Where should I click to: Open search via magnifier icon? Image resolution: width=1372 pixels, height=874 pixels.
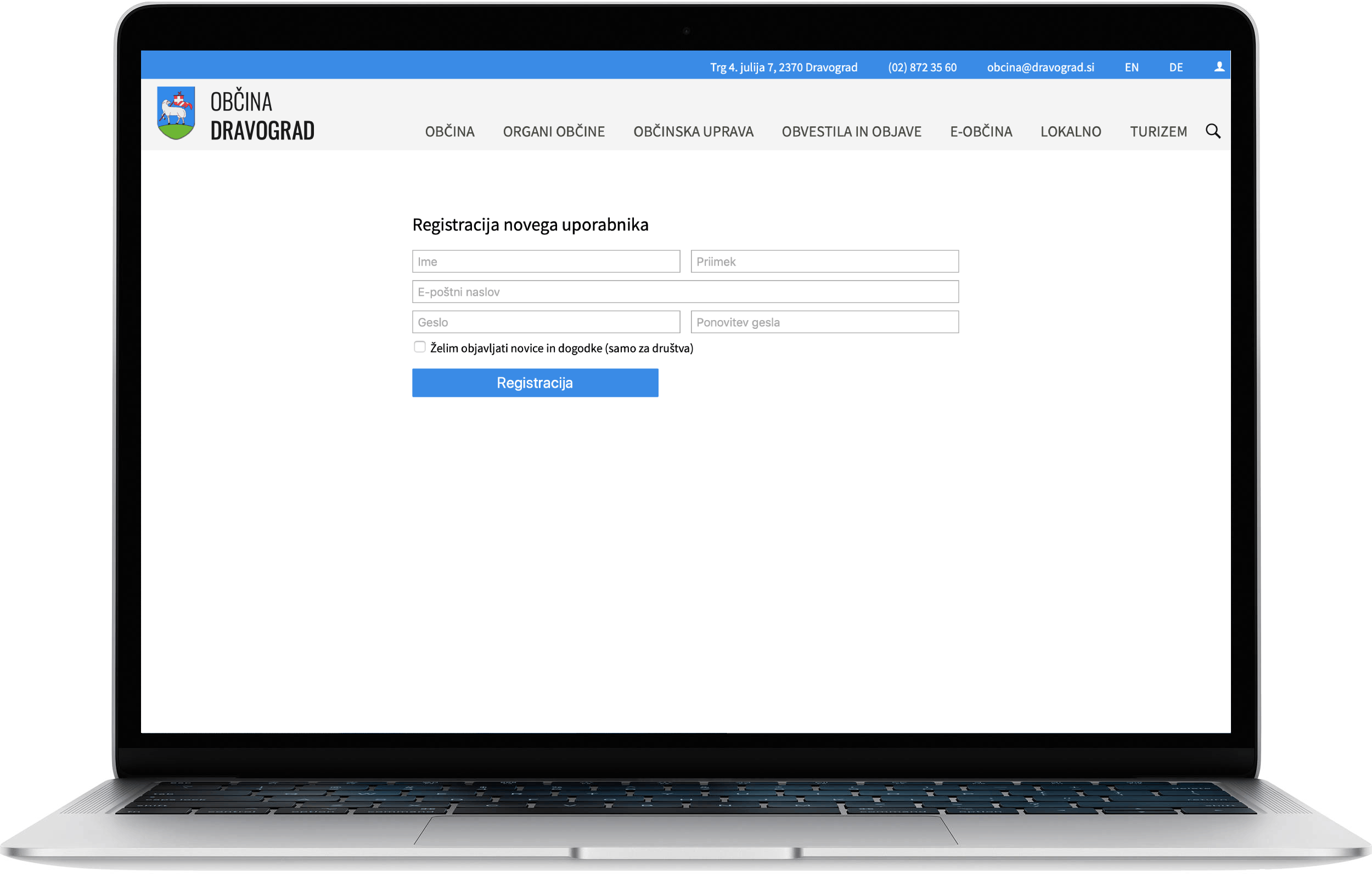1213,131
